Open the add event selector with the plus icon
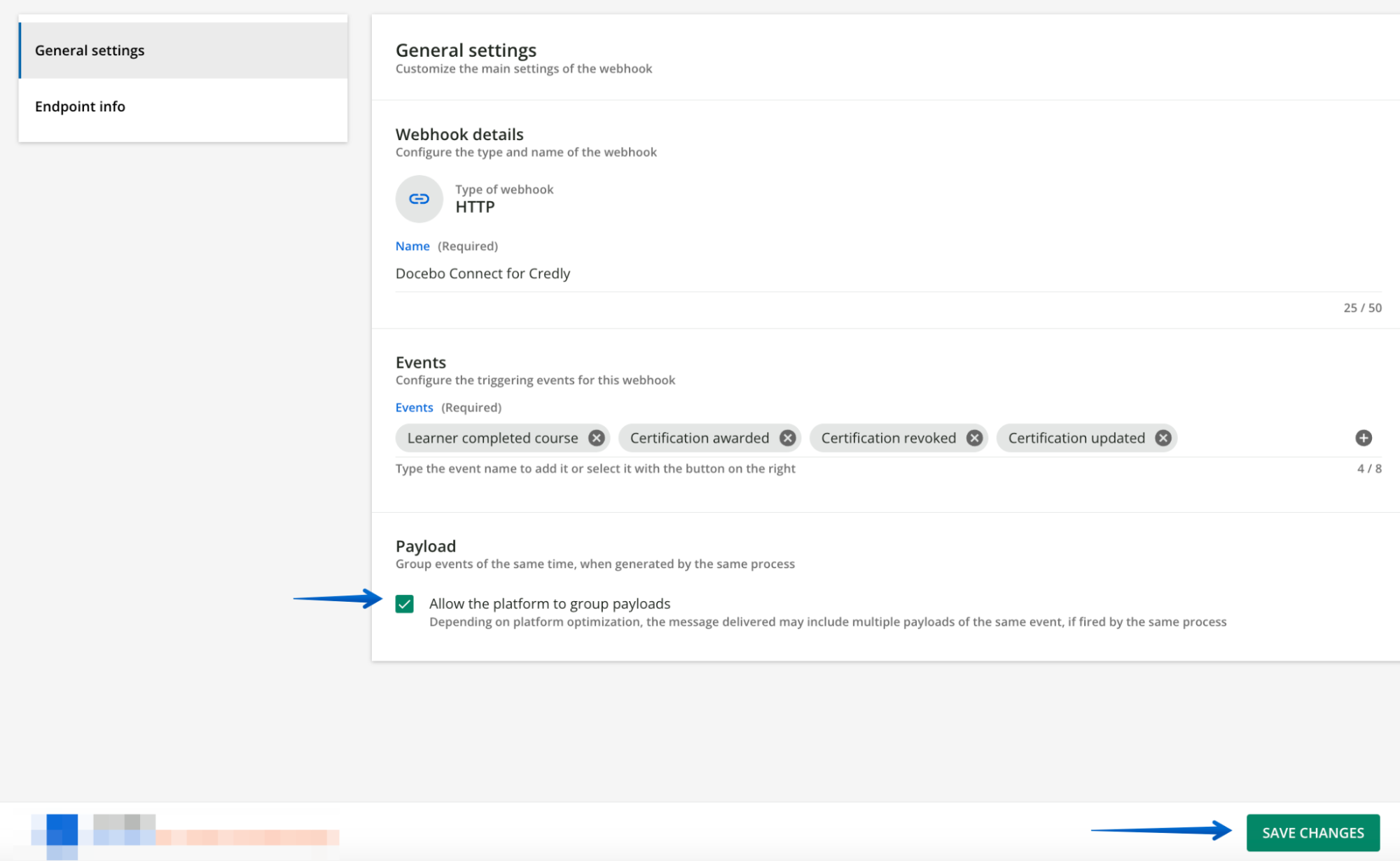 (x=1363, y=437)
